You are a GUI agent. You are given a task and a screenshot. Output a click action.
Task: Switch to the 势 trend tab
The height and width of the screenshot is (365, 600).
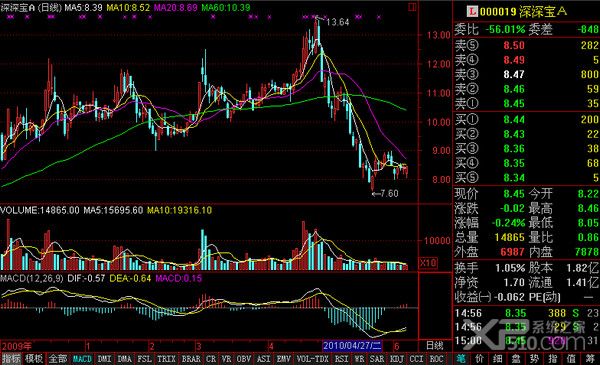point(535,359)
